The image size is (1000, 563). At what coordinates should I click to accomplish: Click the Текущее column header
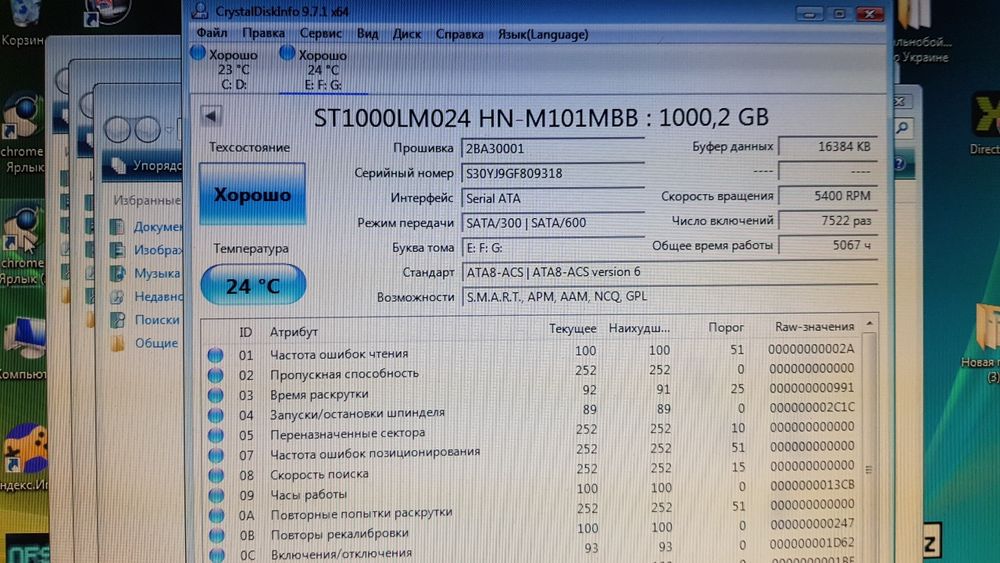(572, 329)
